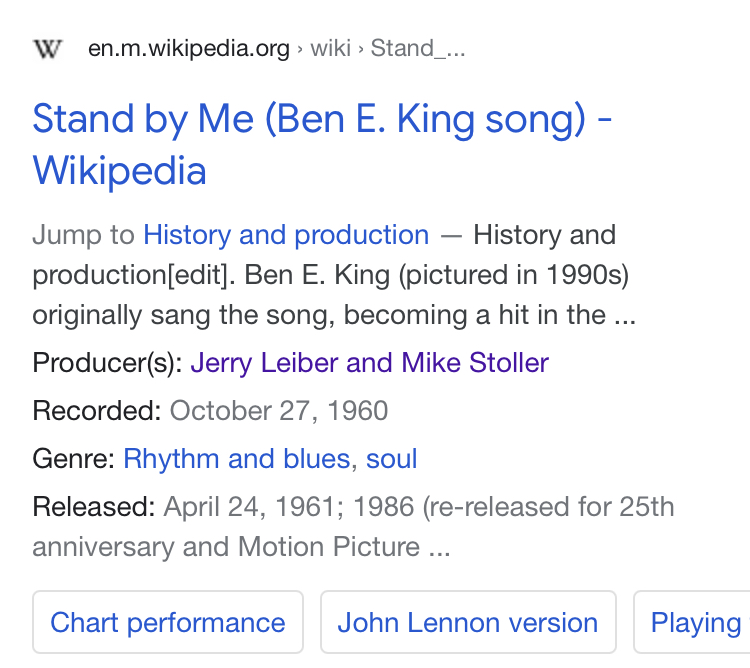750x668 pixels.
Task: Open the soul genre link
Action: (392, 459)
